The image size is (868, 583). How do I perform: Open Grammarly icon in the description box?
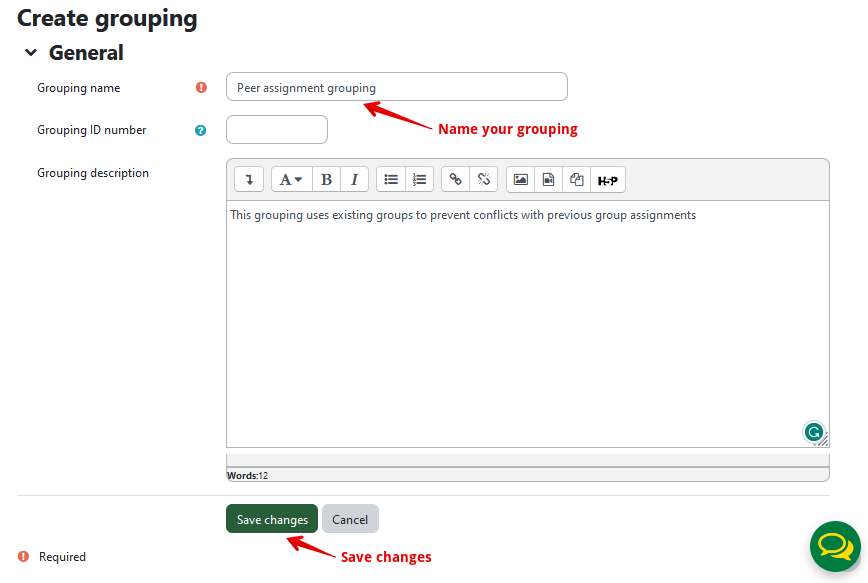point(814,432)
